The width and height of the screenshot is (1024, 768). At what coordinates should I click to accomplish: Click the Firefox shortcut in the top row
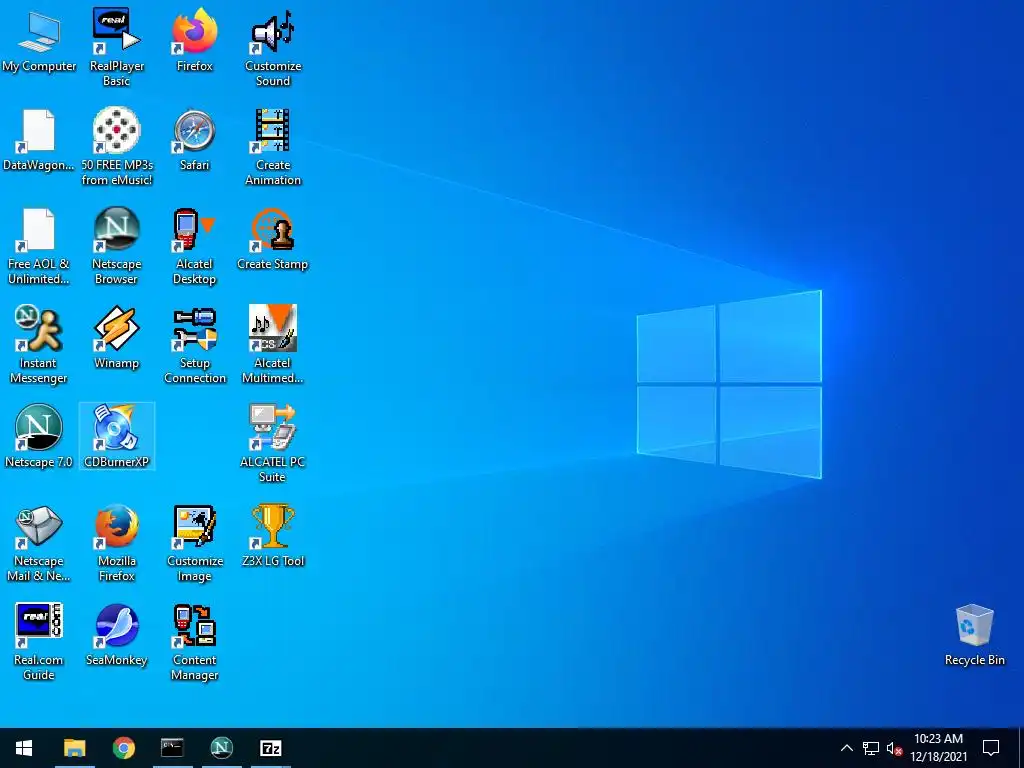[195, 40]
